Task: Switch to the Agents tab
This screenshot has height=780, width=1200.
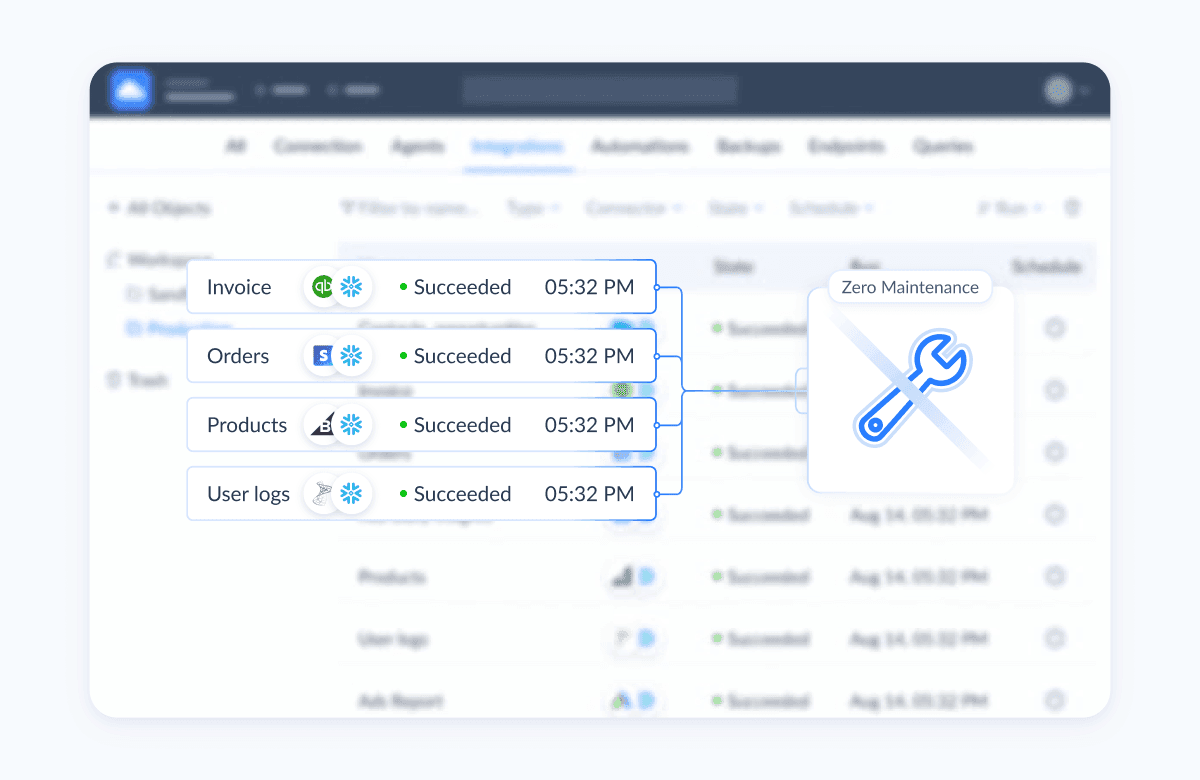Action: [417, 146]
